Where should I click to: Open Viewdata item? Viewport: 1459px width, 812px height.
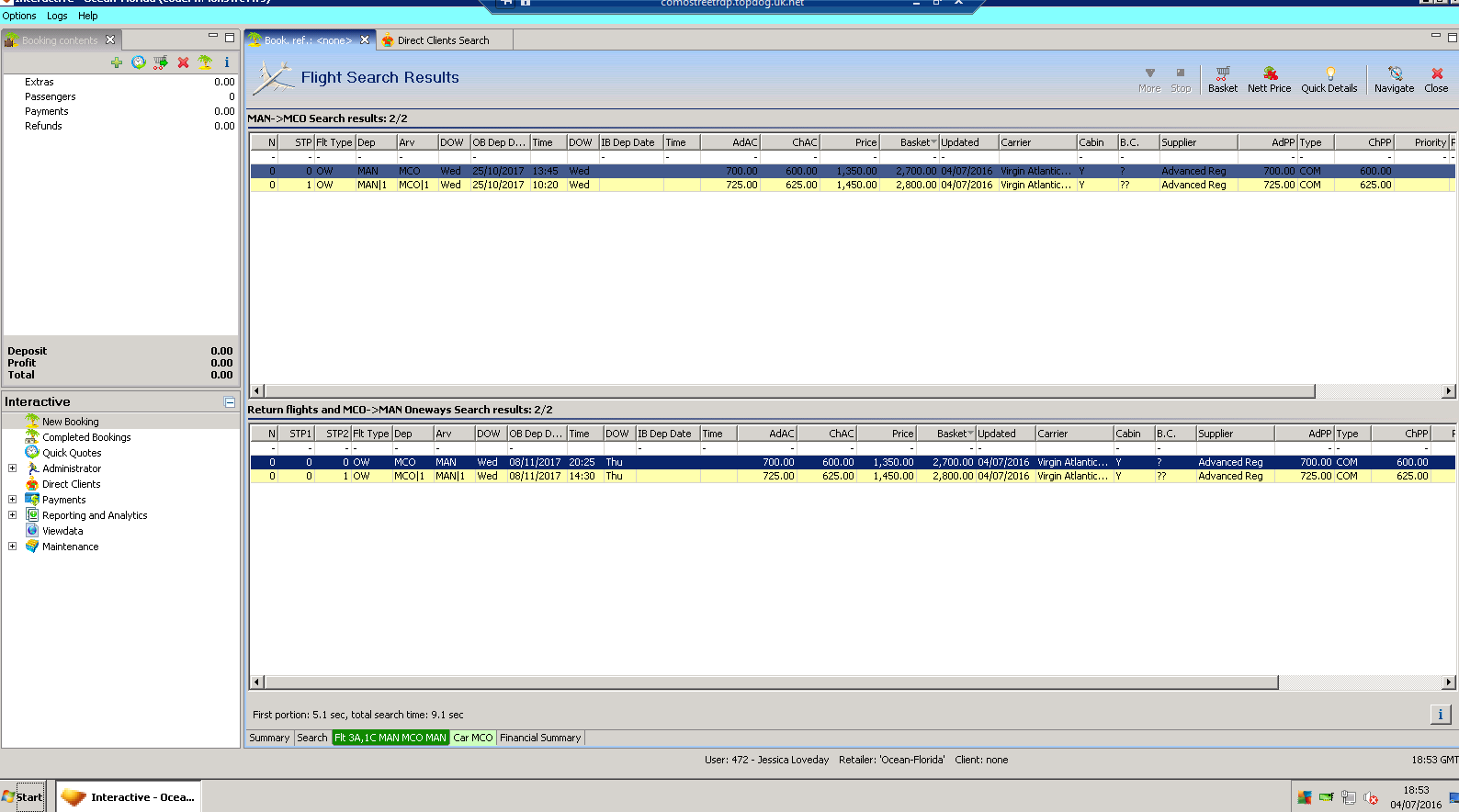(62, 531)
